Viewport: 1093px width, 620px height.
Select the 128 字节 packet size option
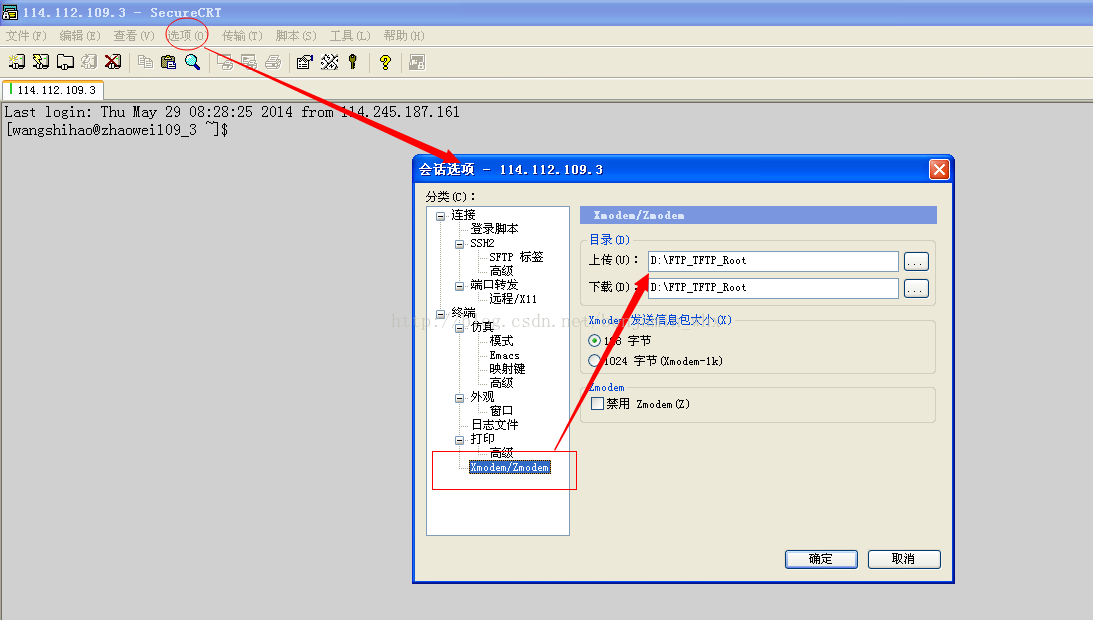pos(595,340)
